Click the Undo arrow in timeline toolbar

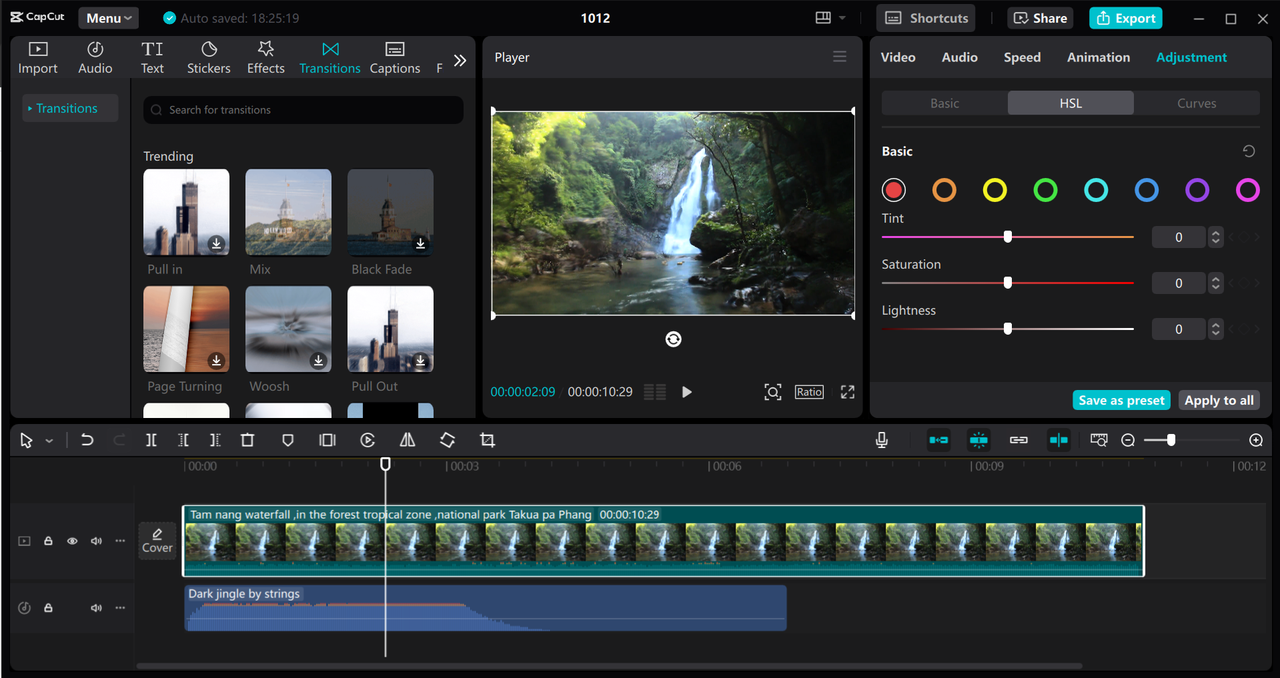(x=87, y=440)
